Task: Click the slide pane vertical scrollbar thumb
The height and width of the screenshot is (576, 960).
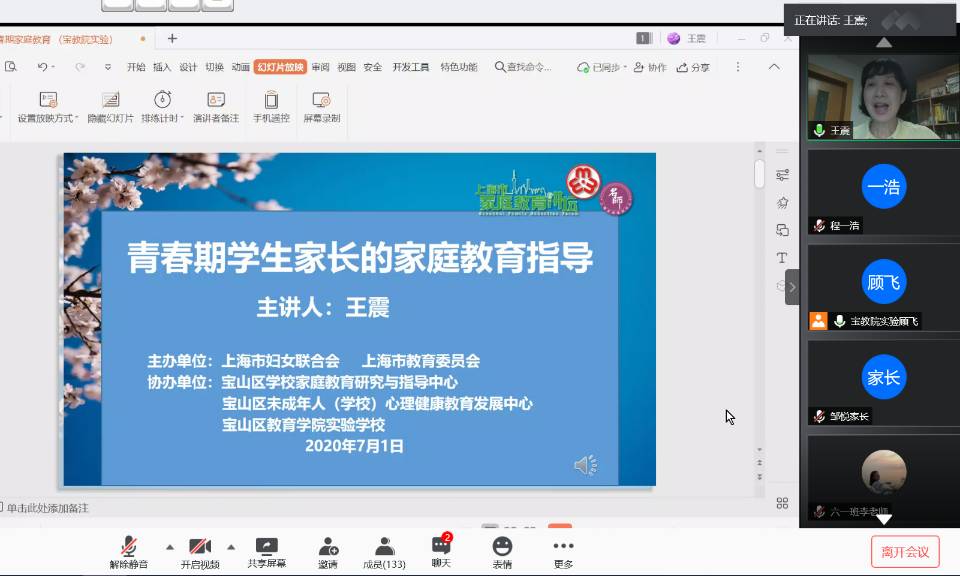Action: [x=759, y=174]
